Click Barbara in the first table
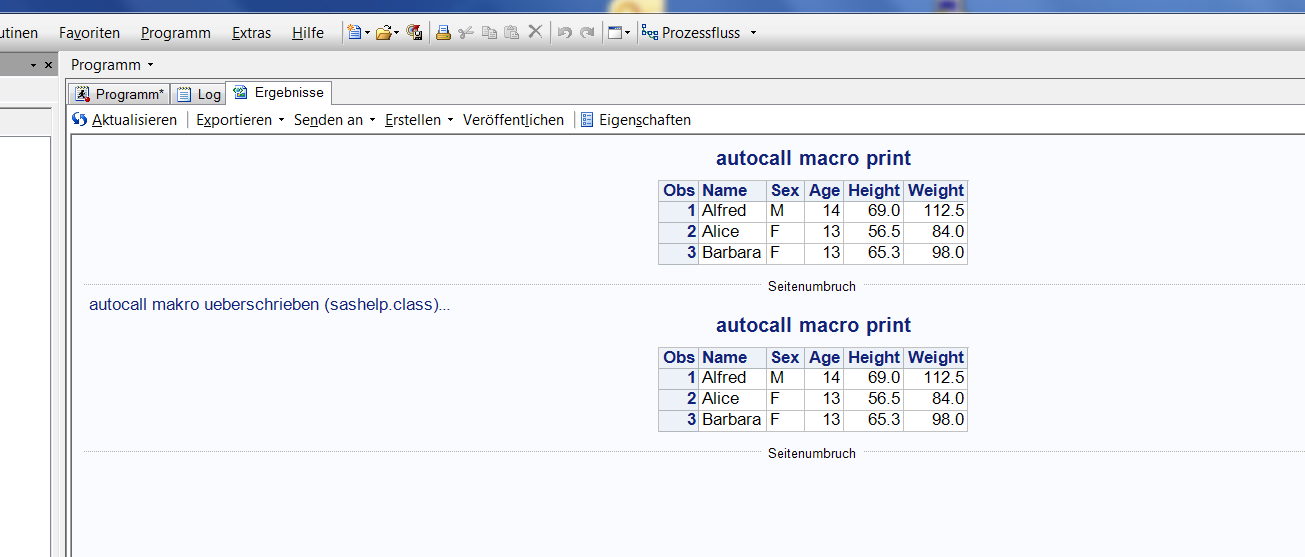 tap(731, 253)
